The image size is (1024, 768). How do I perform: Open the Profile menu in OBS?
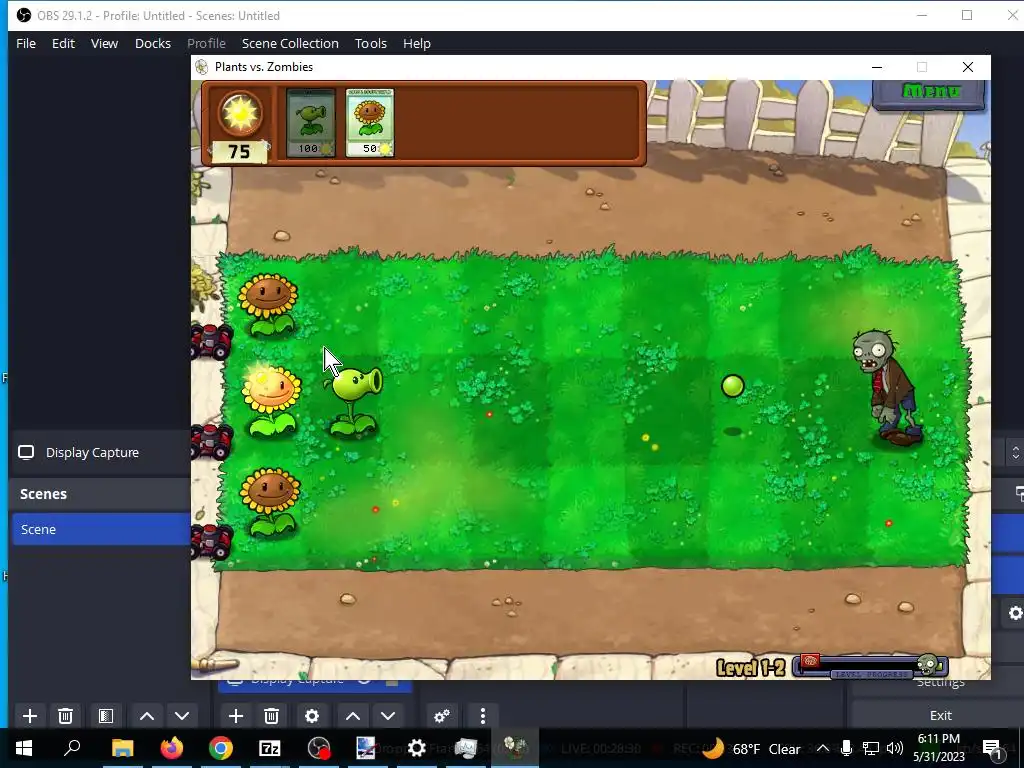click(206, 43)
